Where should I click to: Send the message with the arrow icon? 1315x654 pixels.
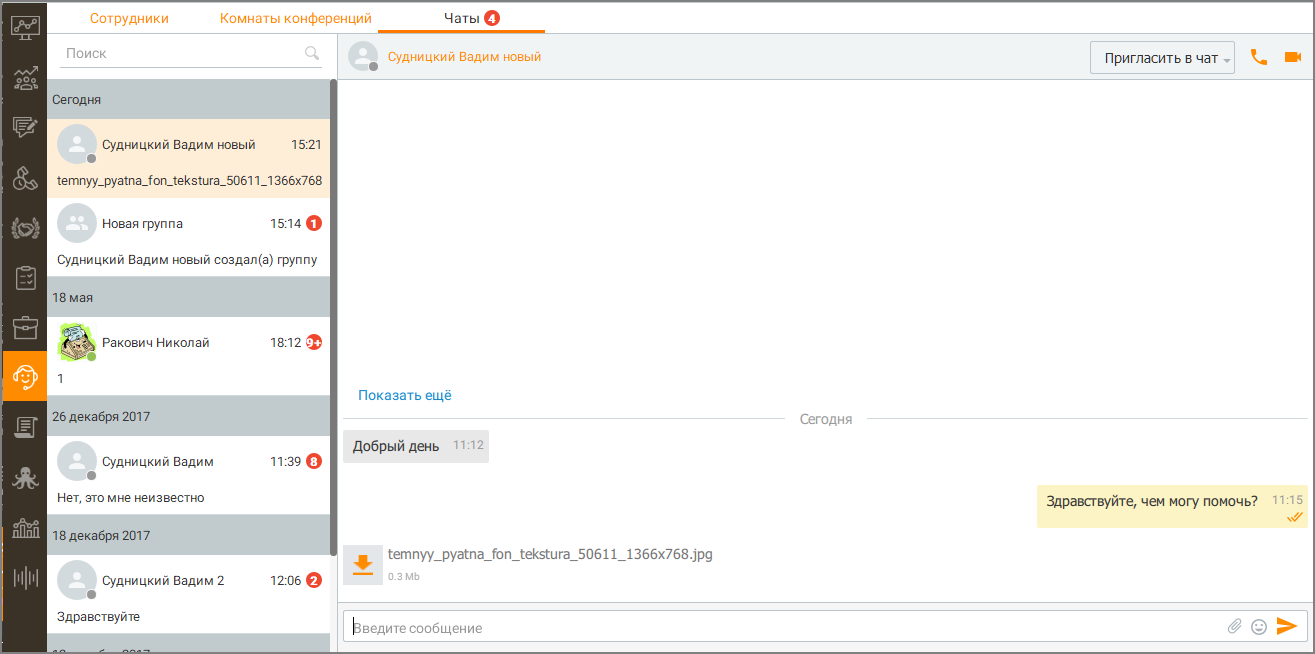(1287, 626)
